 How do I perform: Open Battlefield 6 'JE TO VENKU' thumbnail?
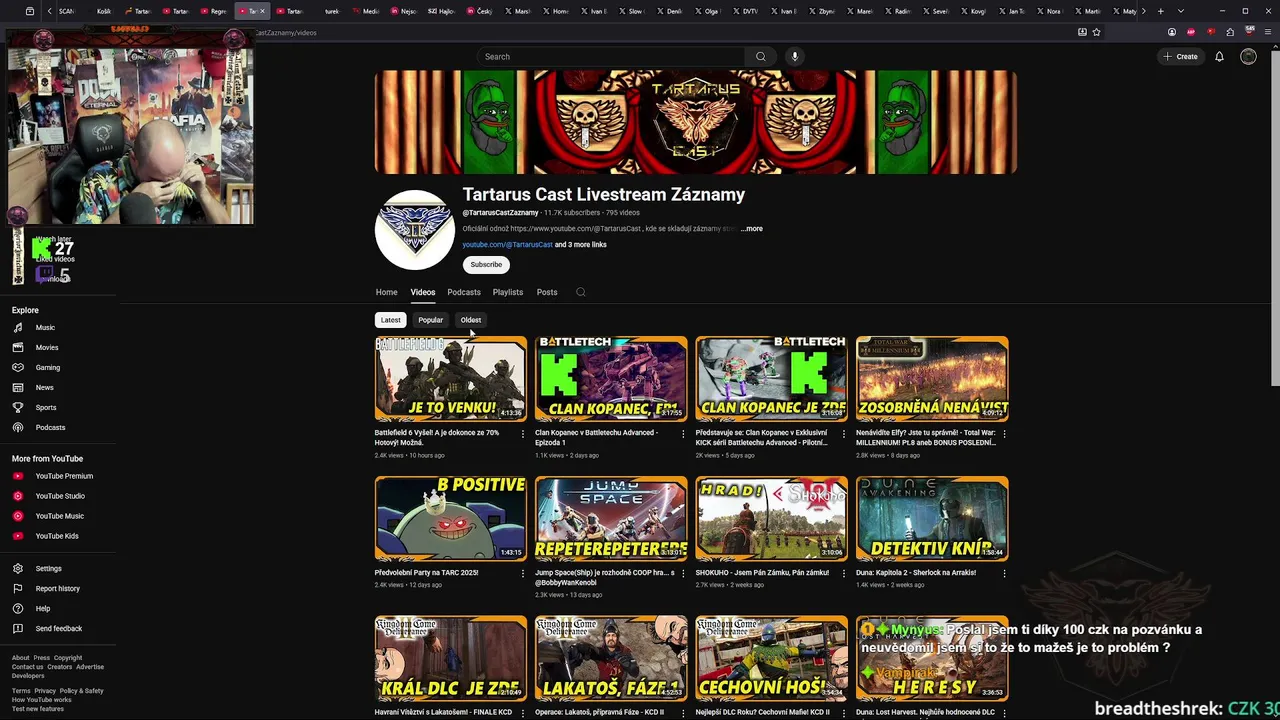coord(451,379)
